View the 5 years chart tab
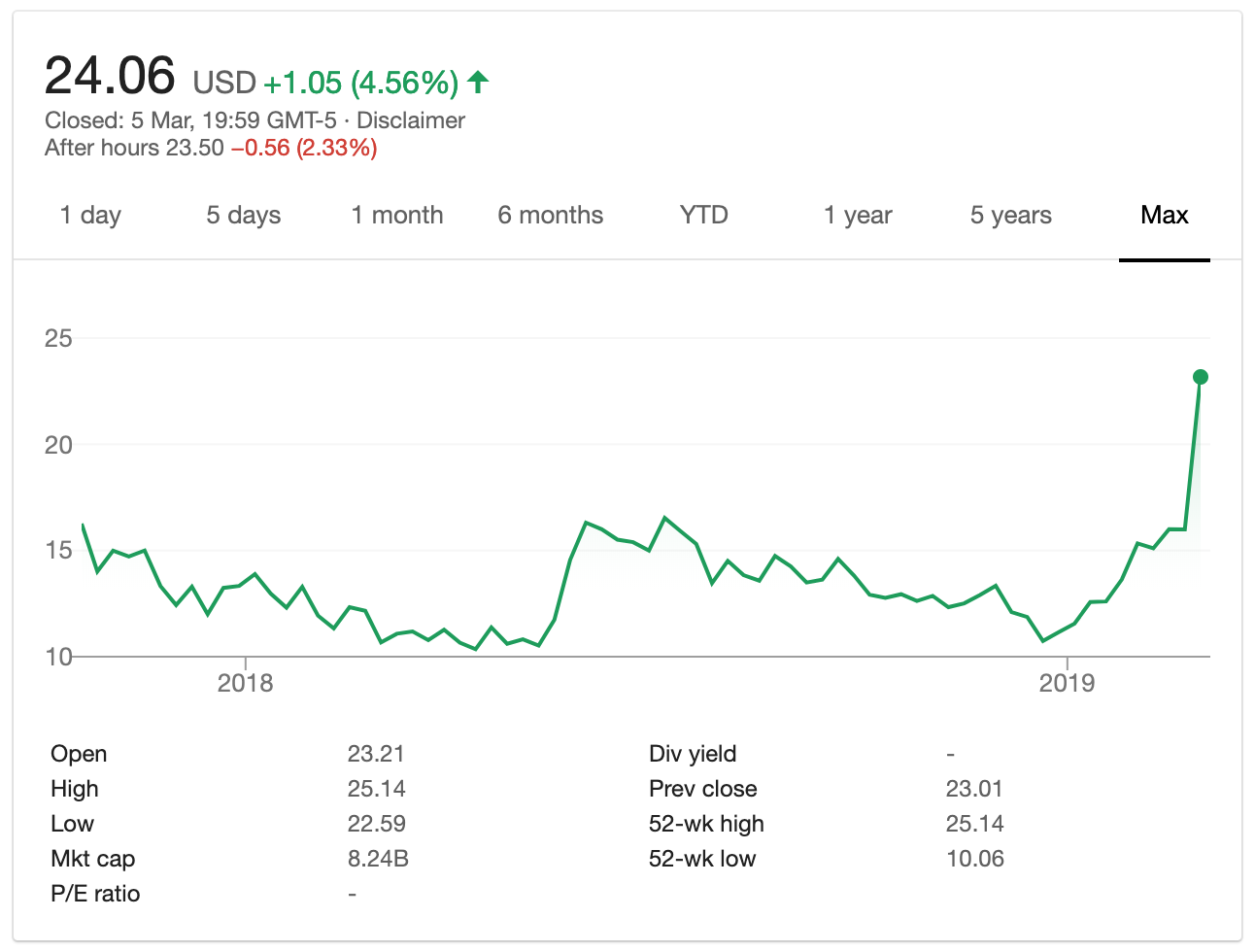The width and height of the screenshot is (1255, 952). tap(1010, 215)
